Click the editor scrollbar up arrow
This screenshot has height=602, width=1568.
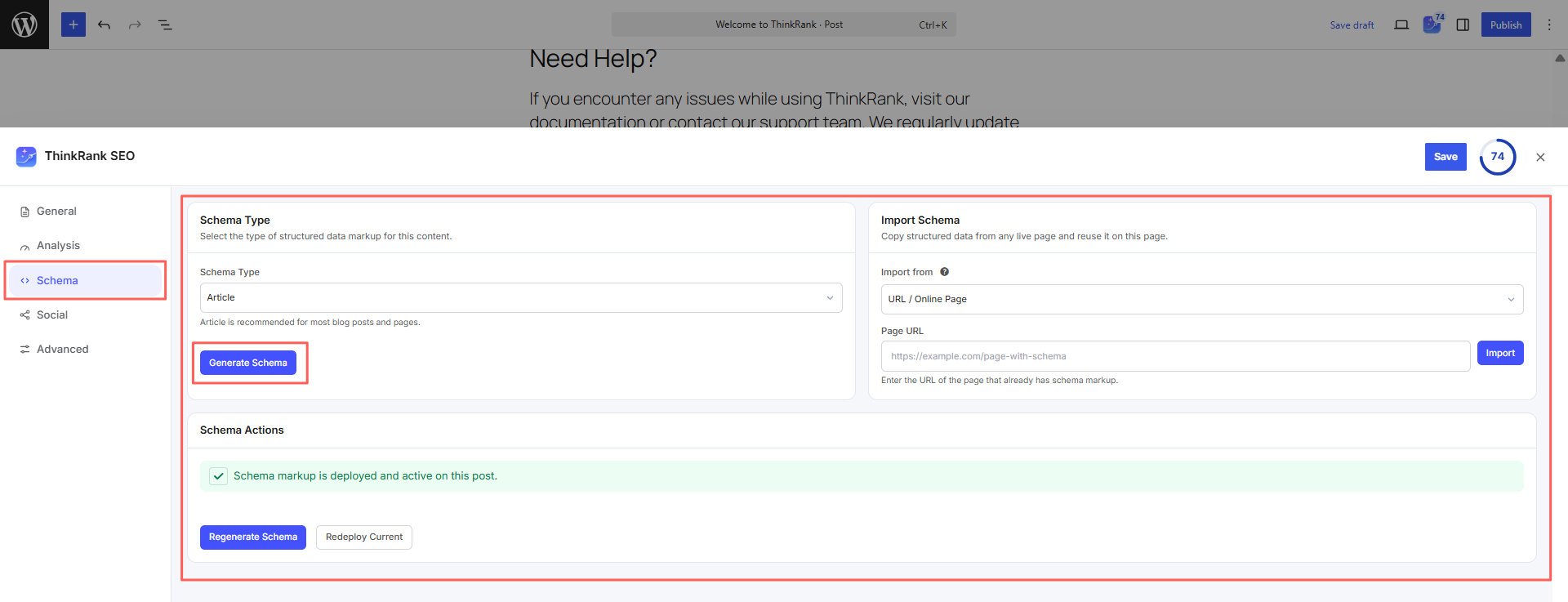click(x=1560, y=58)
